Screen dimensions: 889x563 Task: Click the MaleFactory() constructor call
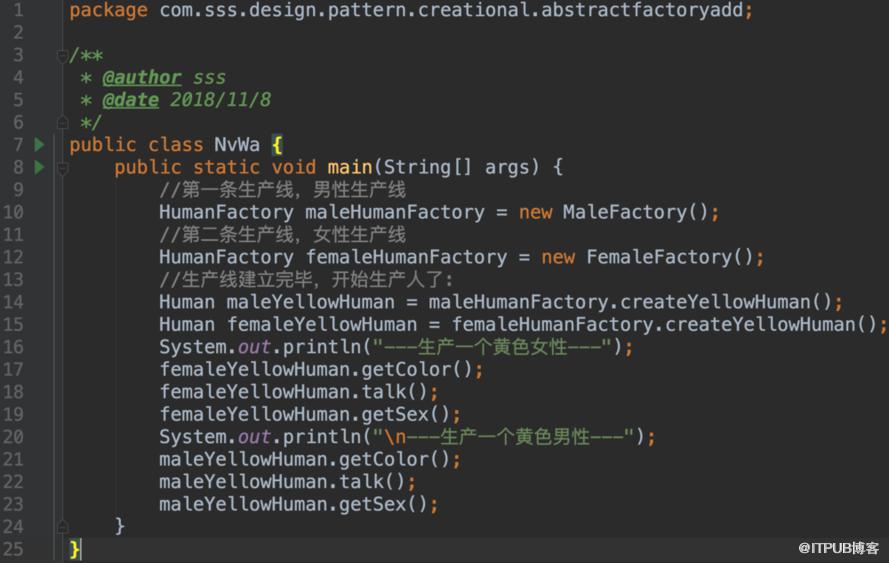tap(636, 212)
